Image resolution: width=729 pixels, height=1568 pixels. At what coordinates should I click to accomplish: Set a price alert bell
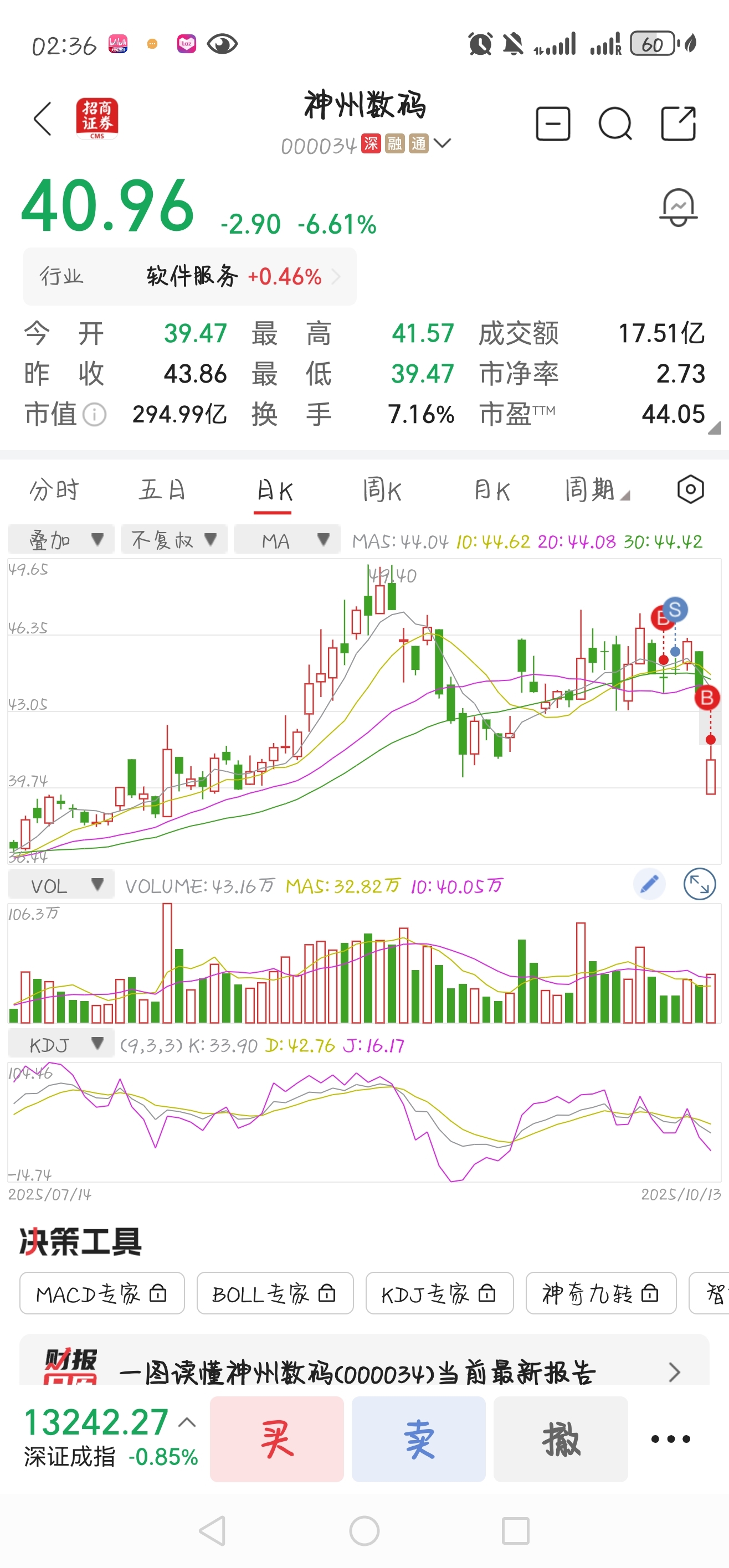[x=678, y=208]
